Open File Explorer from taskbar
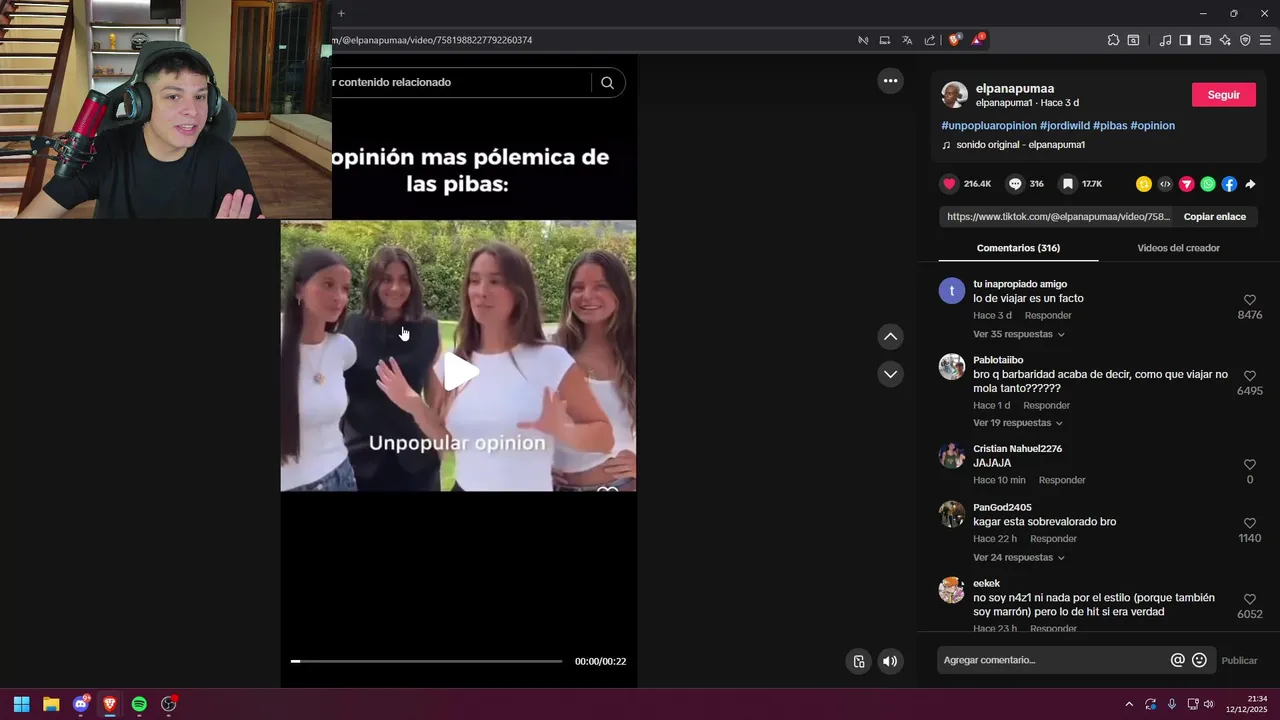 coord(51,704)
